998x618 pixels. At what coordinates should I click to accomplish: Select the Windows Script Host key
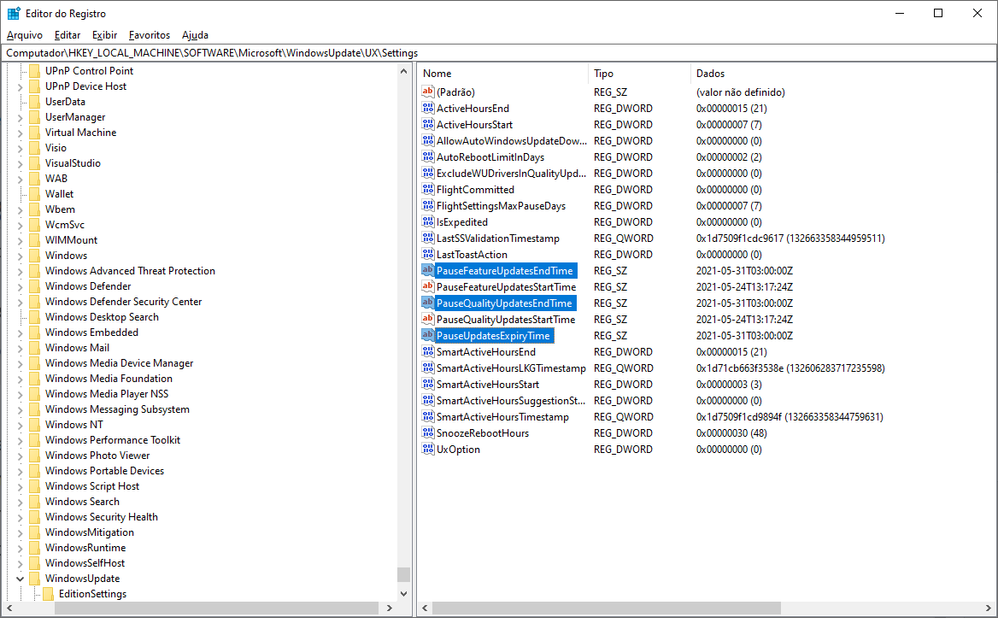[x=92, y=486]
